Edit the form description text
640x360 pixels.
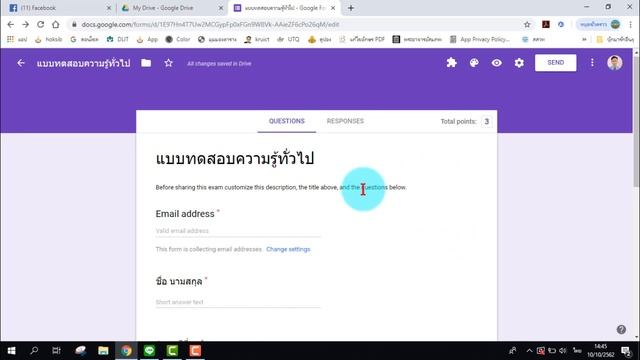[281, 187]
